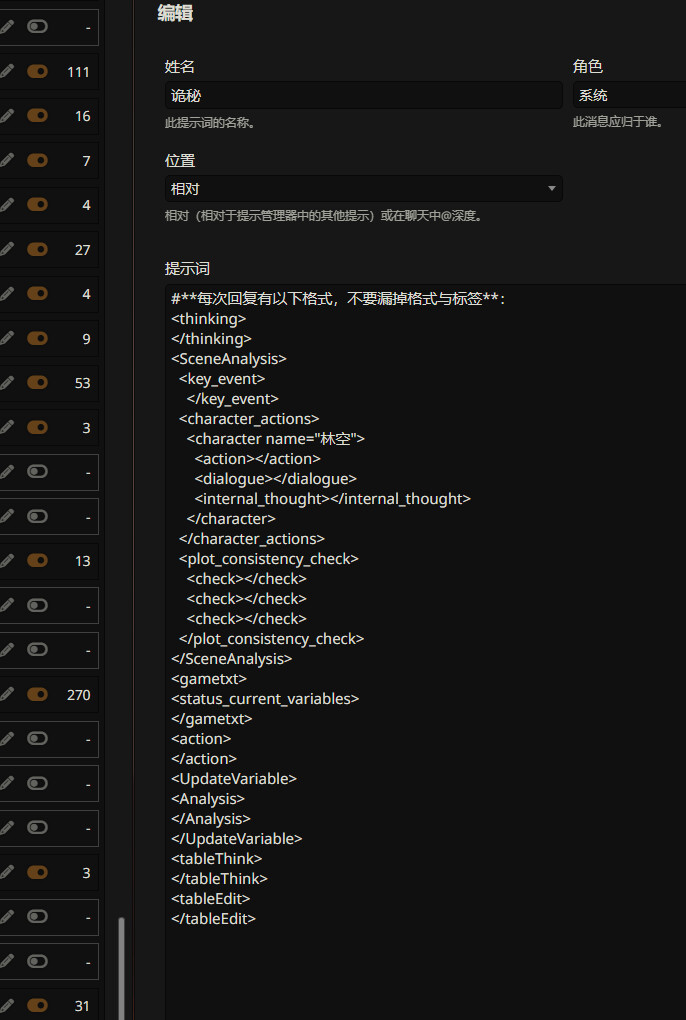The image size is (686, 1020).
Task: Click the 提示词 label
Action: pyautogui.click(x=187, y=268)
